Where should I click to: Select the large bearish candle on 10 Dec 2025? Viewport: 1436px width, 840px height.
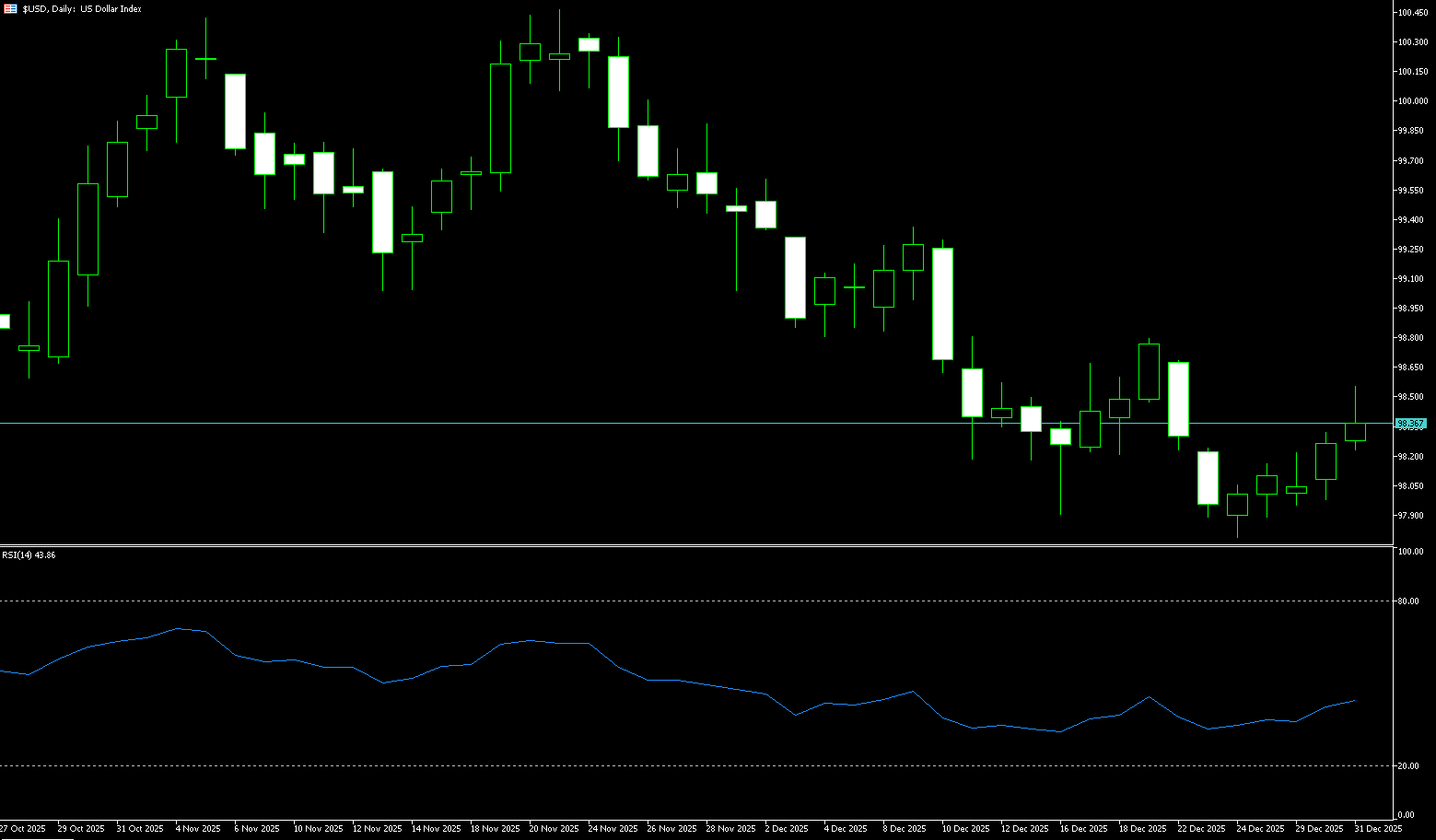(x=942, y=304)
